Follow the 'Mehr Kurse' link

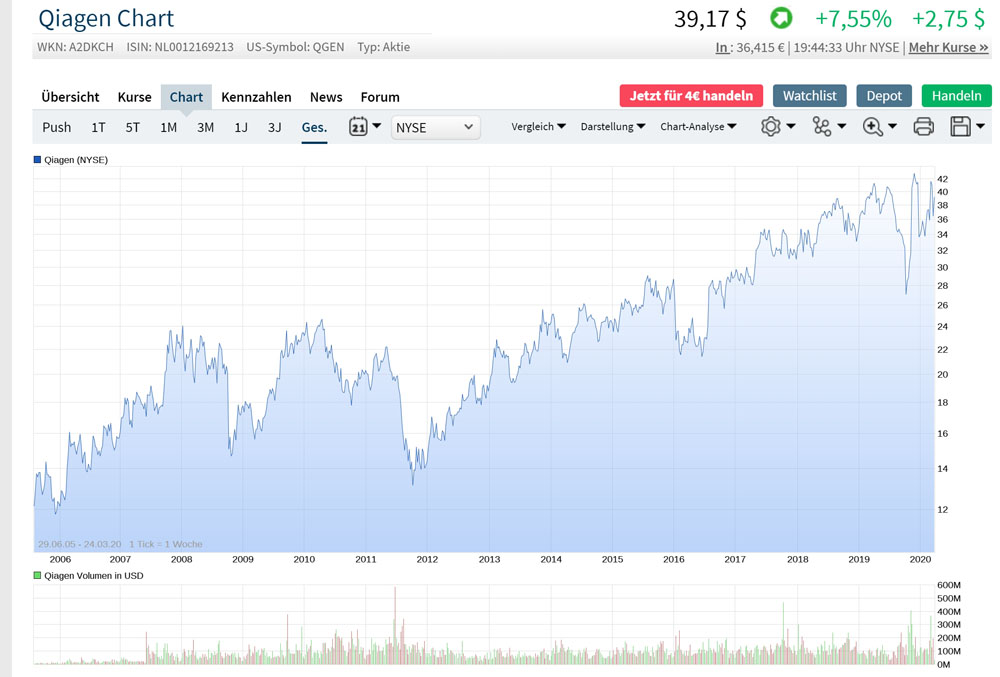[x=948, y=47]
